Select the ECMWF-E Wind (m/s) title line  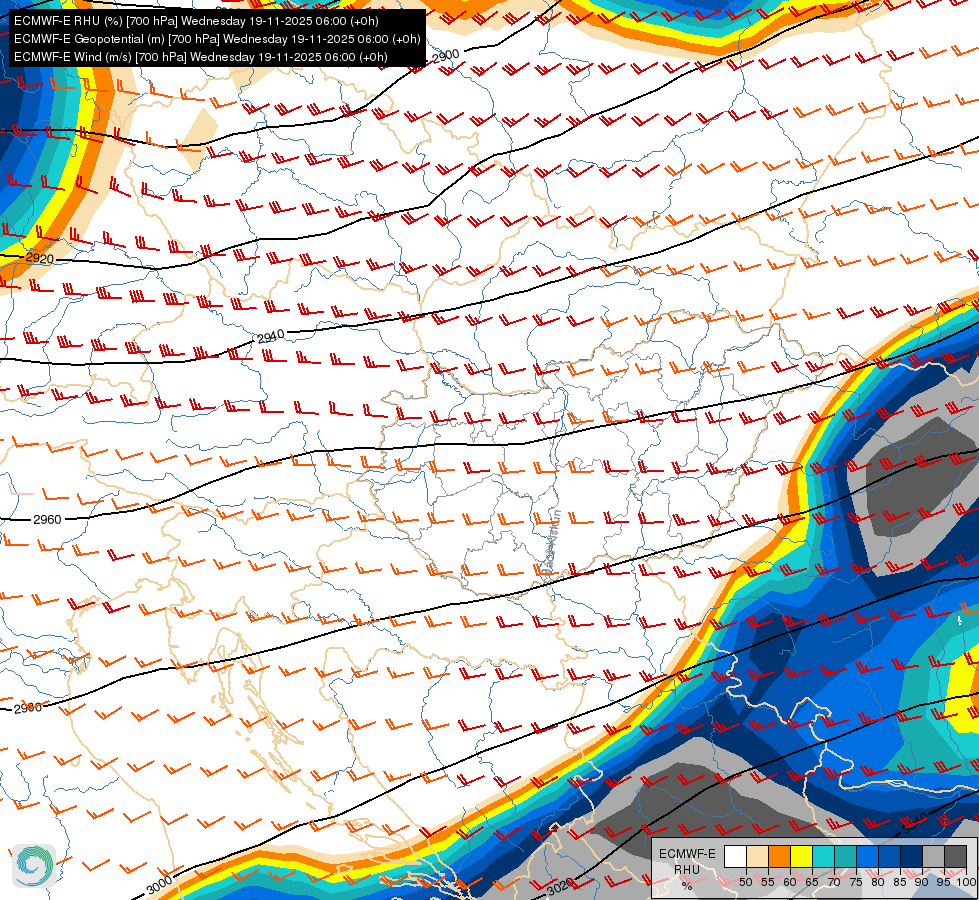click(x=200, y=57)
